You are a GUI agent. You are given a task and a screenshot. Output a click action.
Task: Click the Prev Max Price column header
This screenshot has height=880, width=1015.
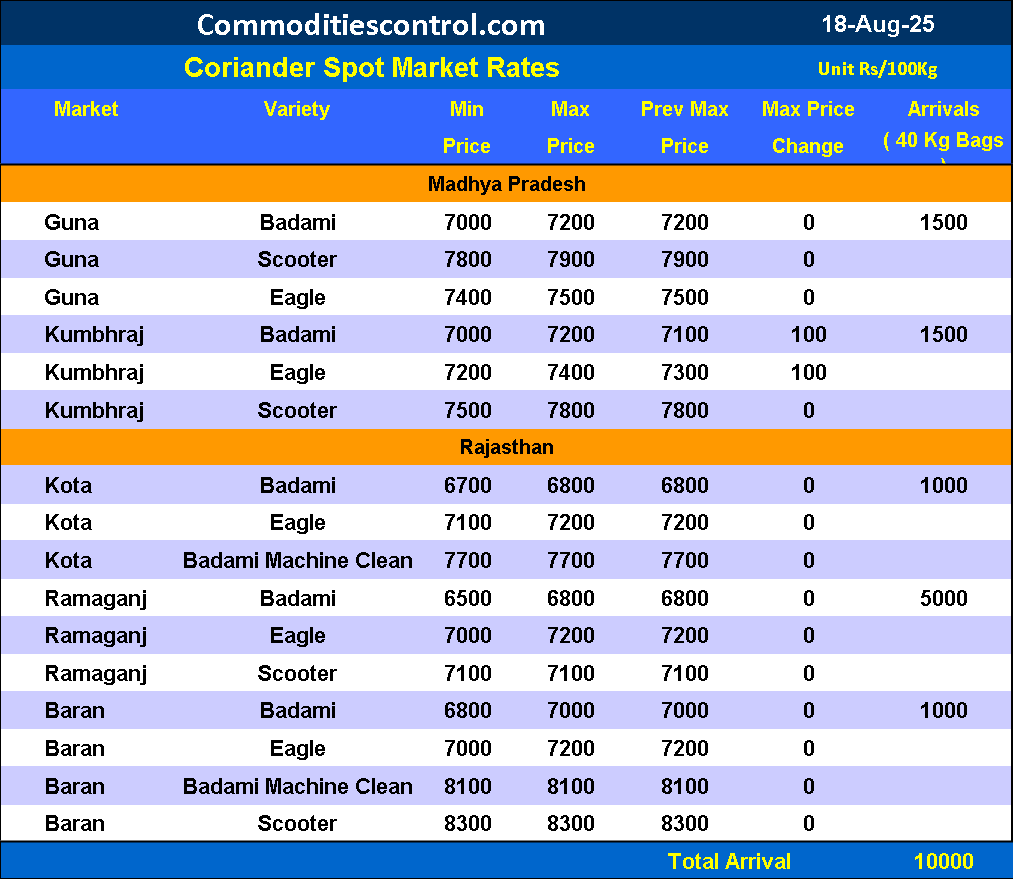[x=684, y=127]
